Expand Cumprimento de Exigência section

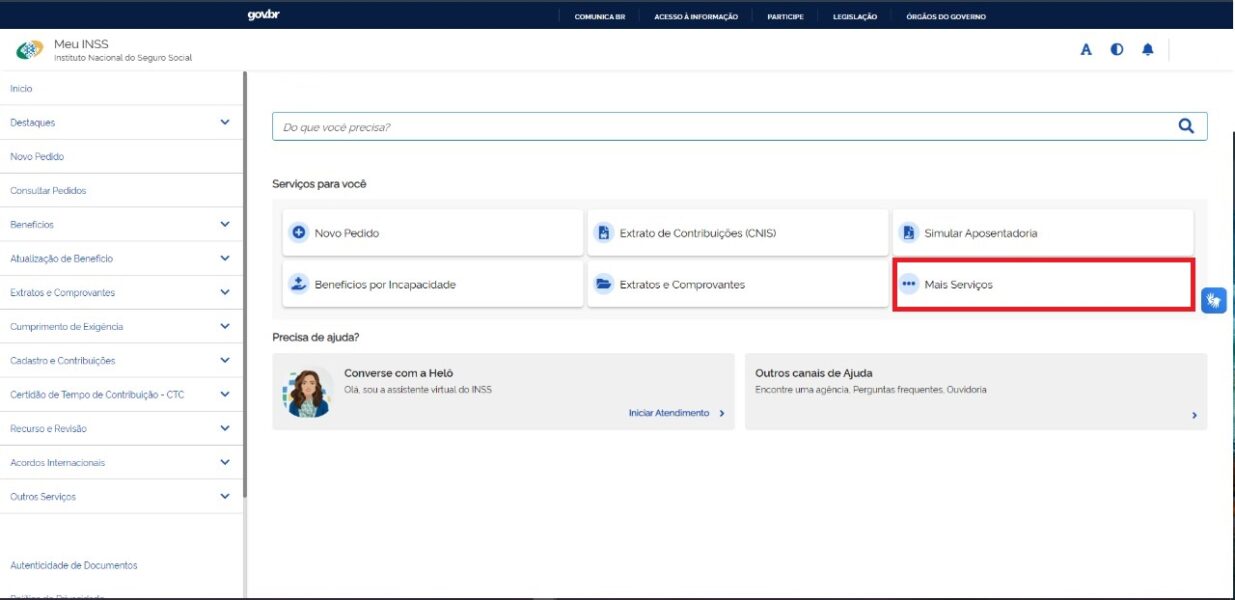click(x=224, y=327)
